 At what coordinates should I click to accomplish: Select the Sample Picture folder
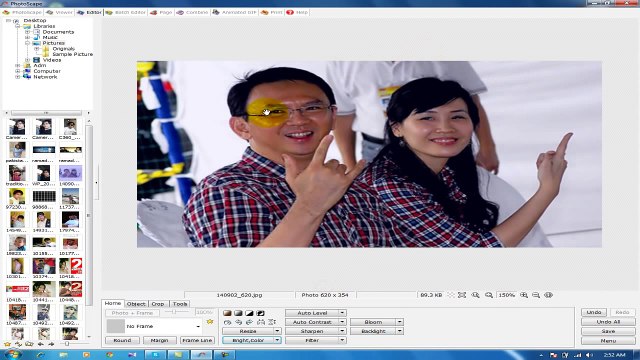(73, 54)
